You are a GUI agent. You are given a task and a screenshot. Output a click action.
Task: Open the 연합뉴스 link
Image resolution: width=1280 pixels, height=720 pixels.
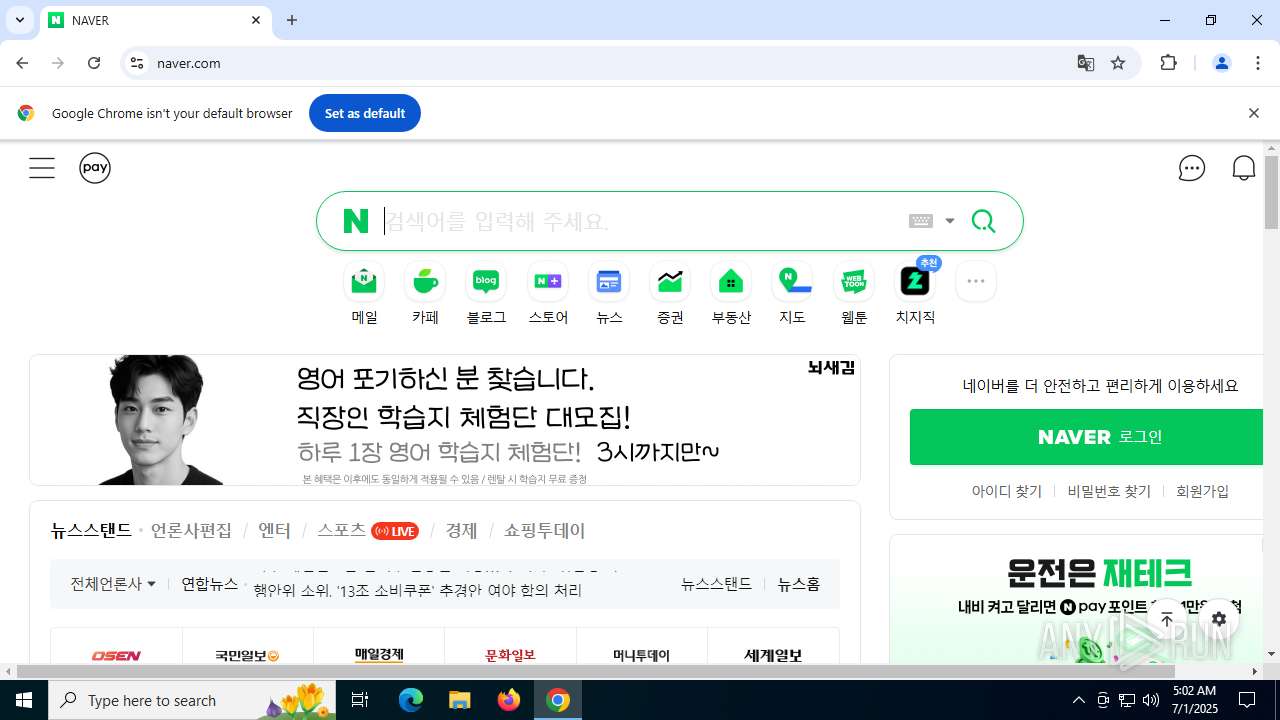pos(209,584)
